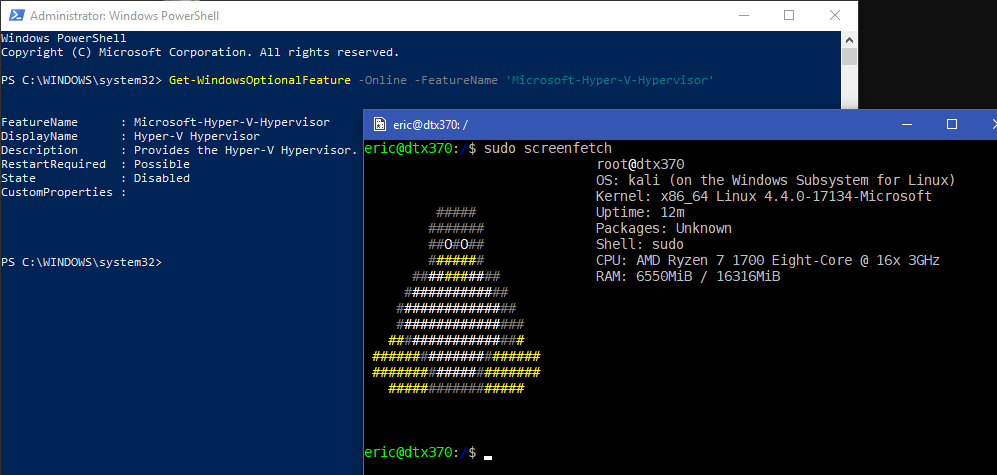Click the '-FeatureName' parameter in PowerShell command
This screenshot has height=475, width=997.
click(456, 80)
